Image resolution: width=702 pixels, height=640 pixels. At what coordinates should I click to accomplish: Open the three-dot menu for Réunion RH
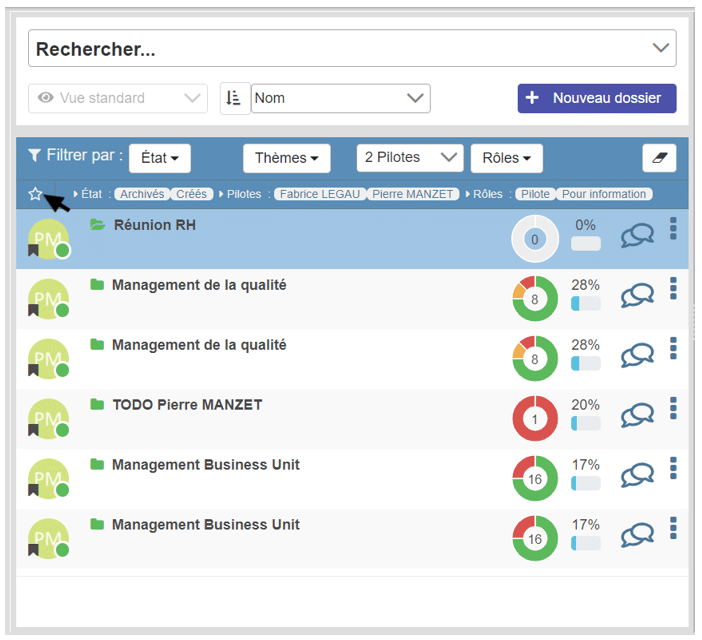tap(673, 229)
